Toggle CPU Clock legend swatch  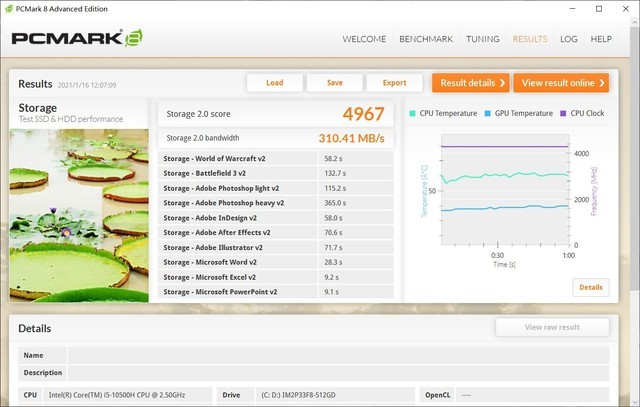coord(563,113)
